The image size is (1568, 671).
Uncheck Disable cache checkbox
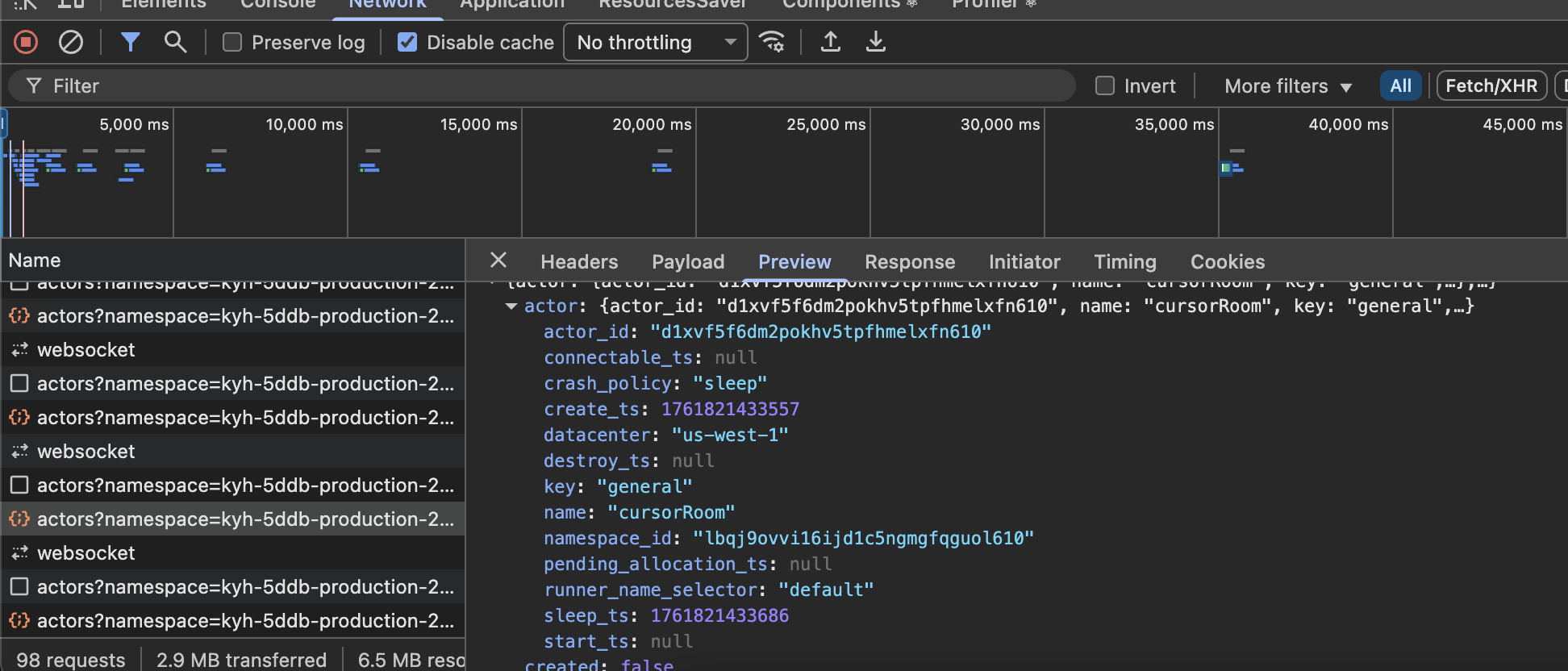click(x=407, y=42)
